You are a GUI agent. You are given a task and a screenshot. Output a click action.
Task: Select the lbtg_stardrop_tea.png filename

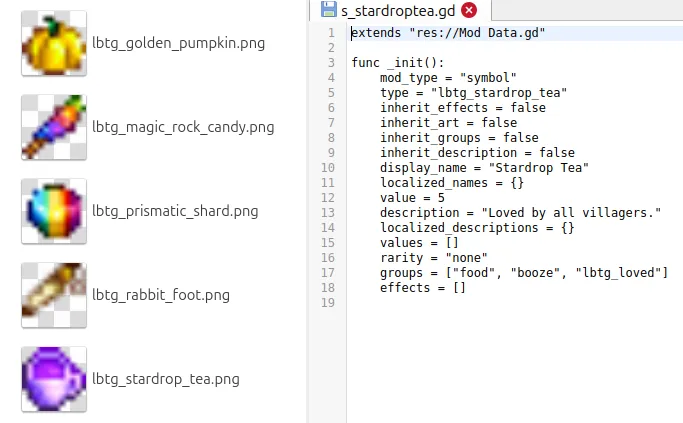coord(166,379)
